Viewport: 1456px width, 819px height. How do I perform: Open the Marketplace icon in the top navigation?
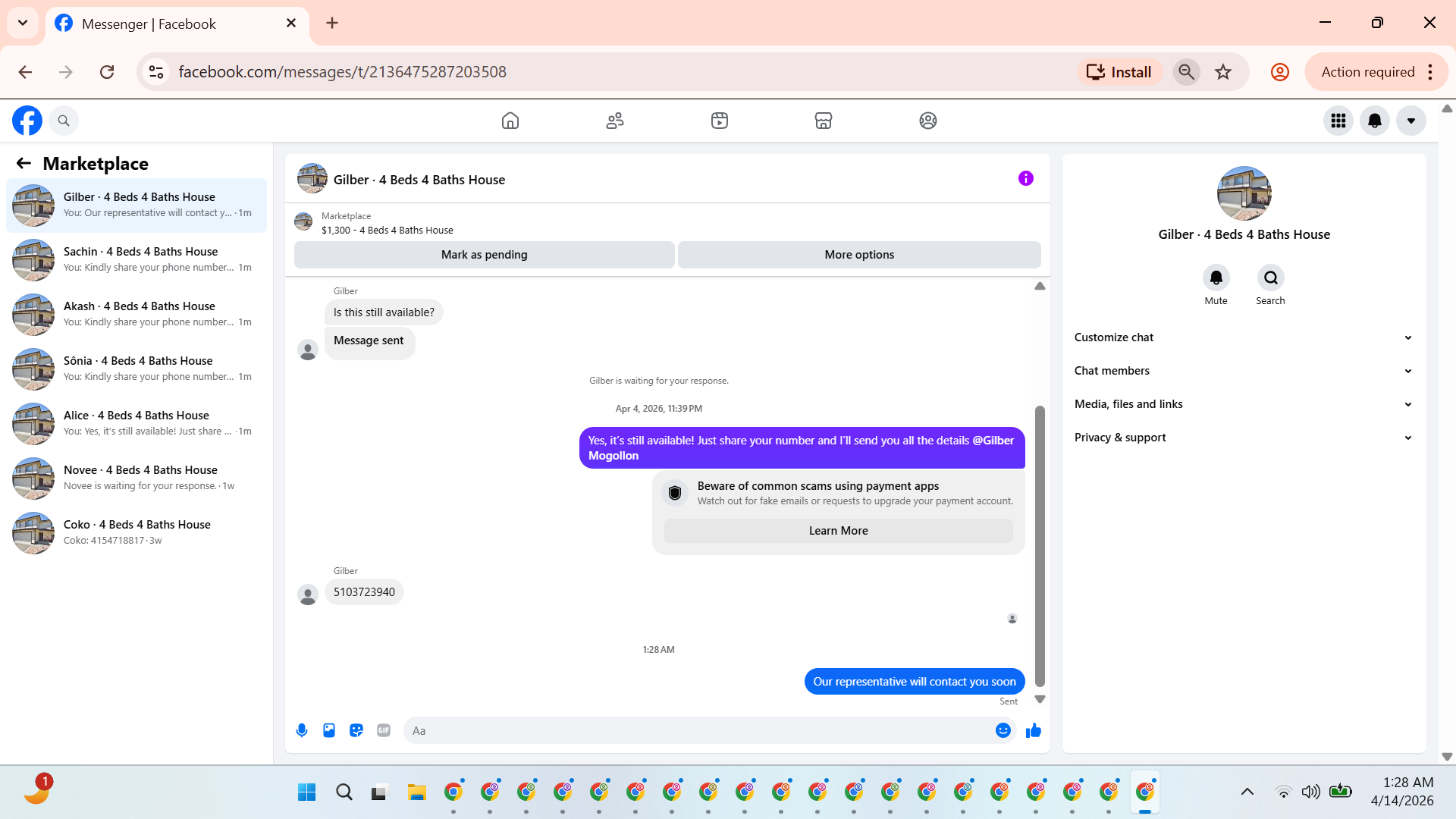pyautogui.click(x=824, y=121)
